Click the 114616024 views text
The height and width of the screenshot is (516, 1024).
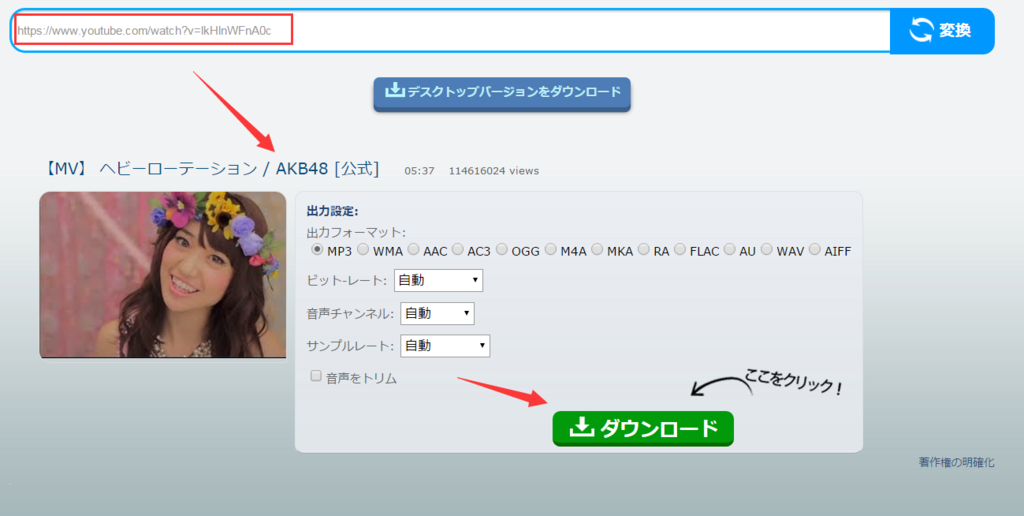click(x=494, y=171)
